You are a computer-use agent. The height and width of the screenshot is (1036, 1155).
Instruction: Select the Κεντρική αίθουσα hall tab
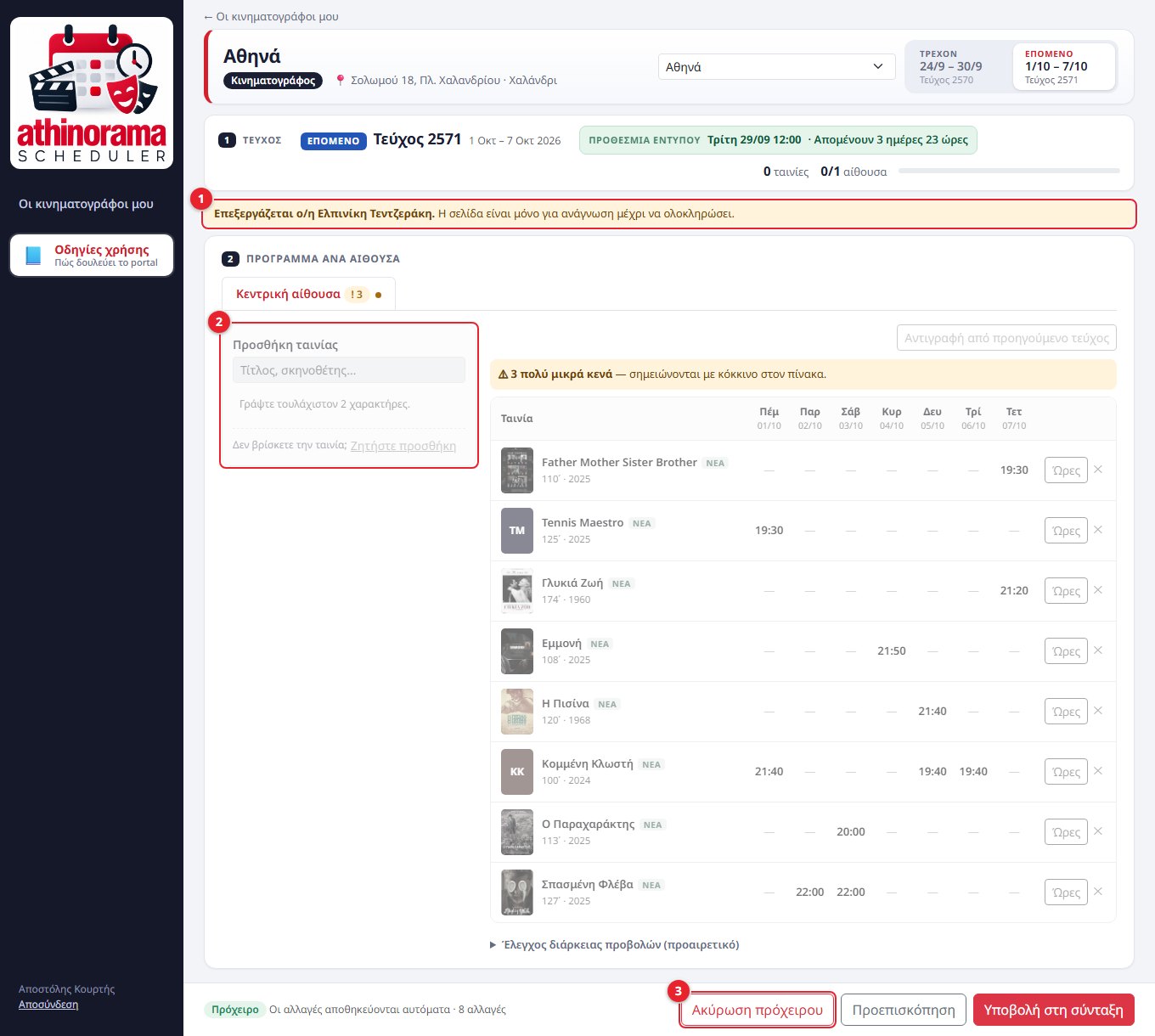pos(308,295)
